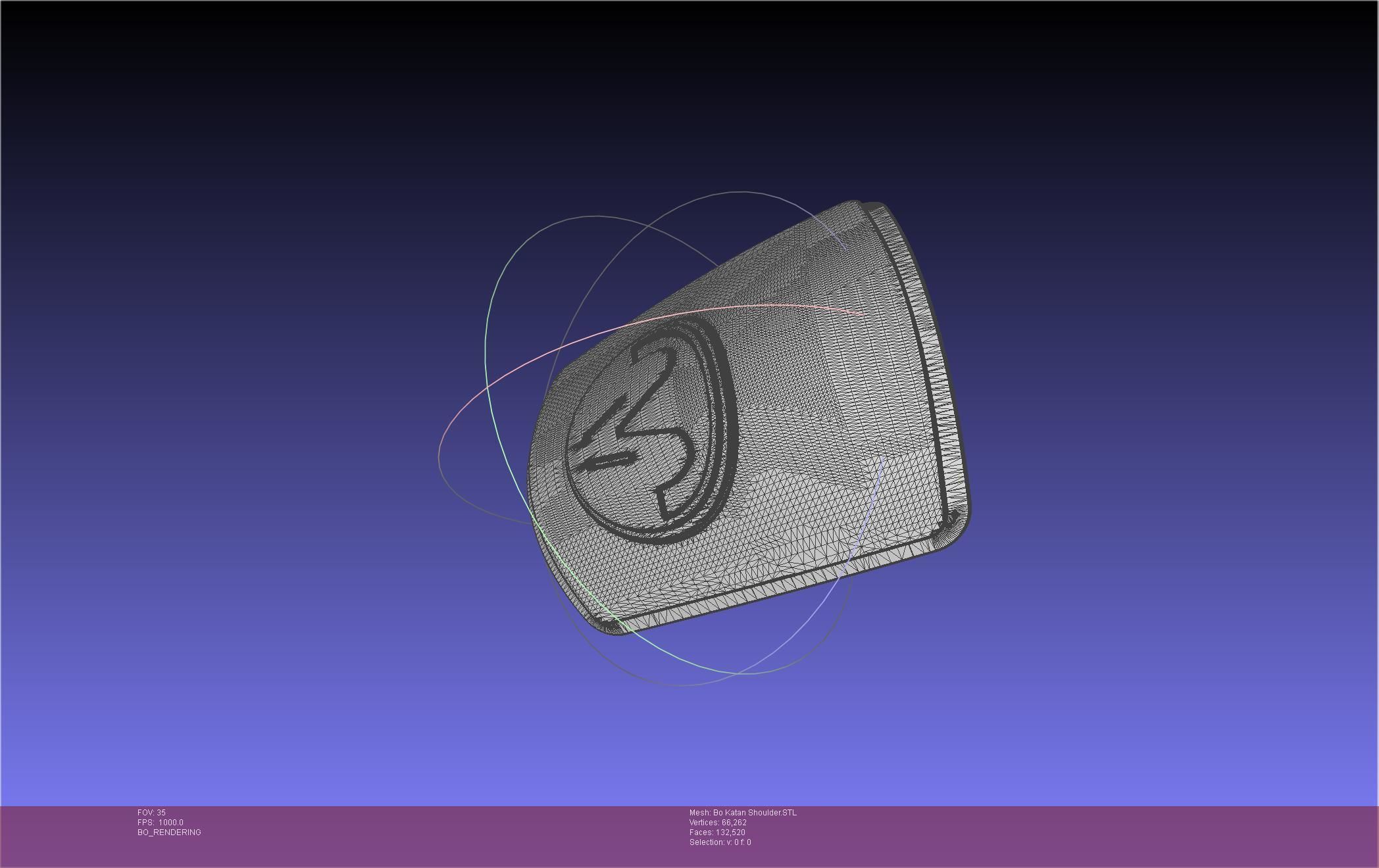Click the engraved emblem on the shoulder mesh
The width and height of the screenshot is (1379, 868).
tap(651, 429)
